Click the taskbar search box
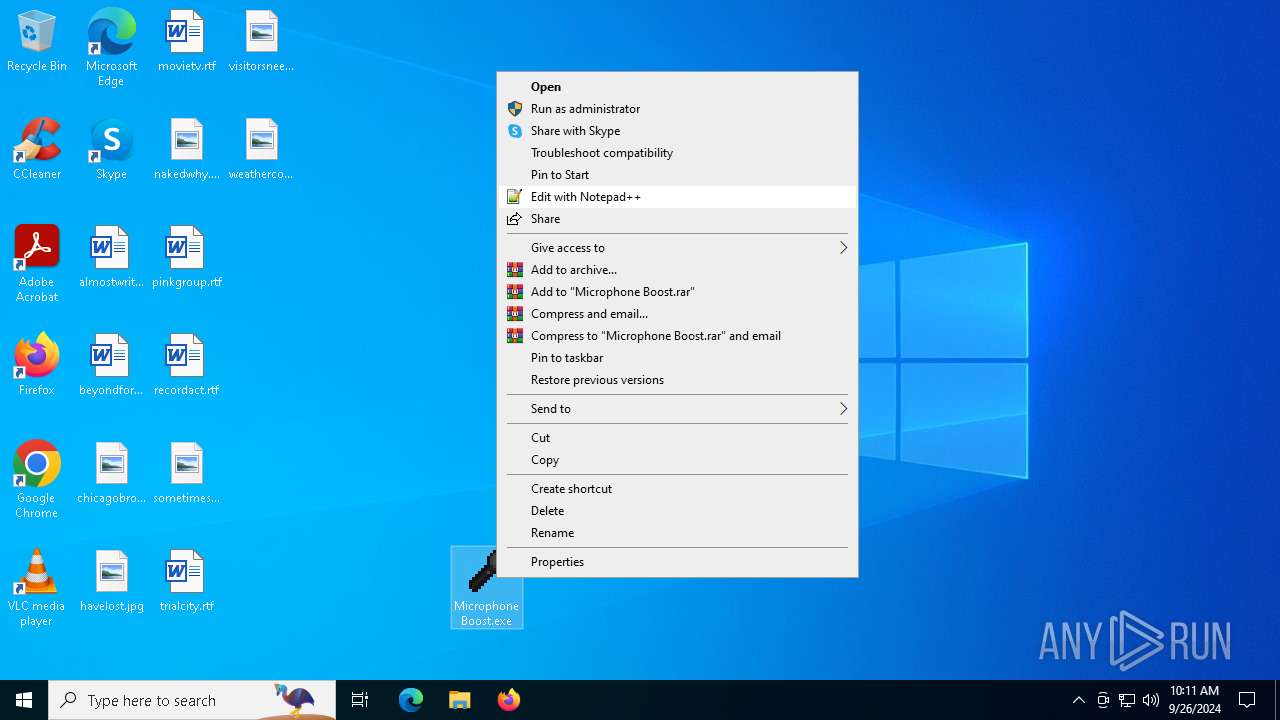Image resolution: width=1280 pixels, height=720 pixels. point(192,700)
